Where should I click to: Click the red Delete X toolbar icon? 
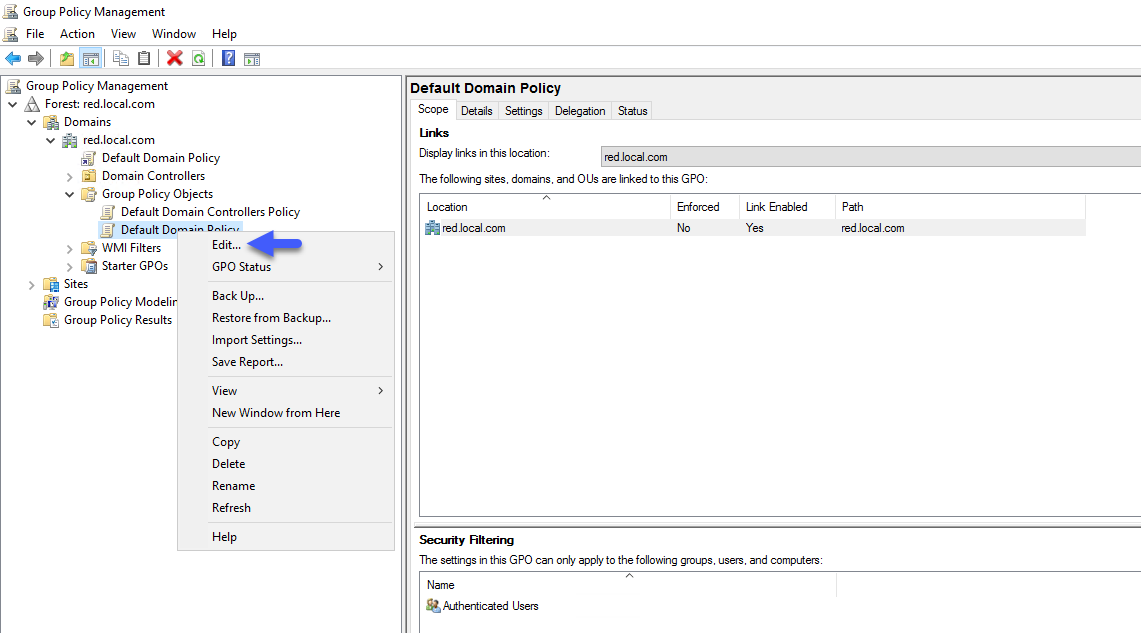click(x=175, y=58)
